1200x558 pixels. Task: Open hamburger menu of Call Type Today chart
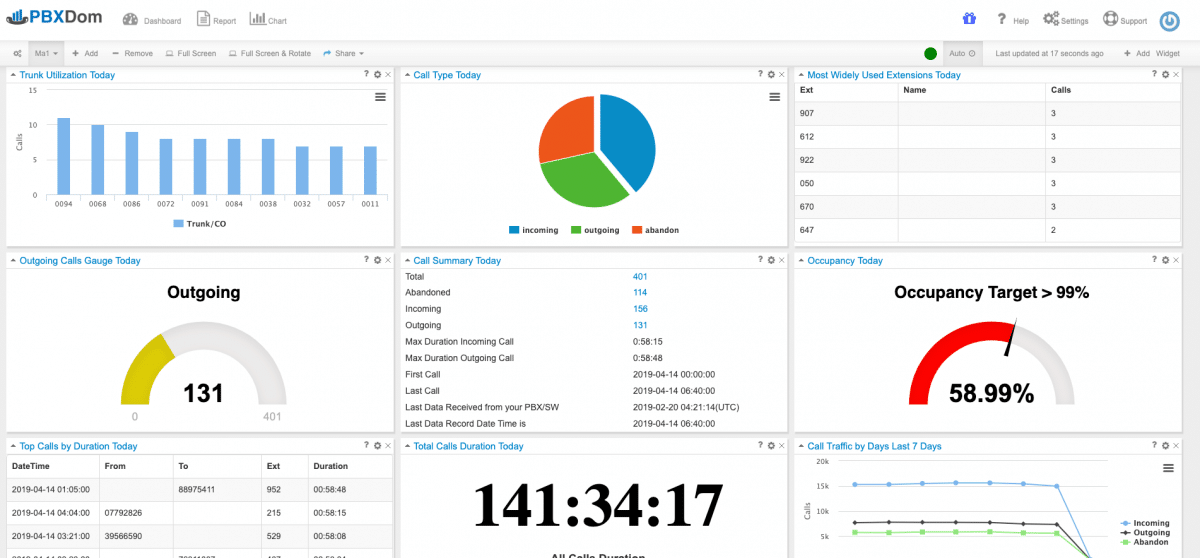point(774,97)
